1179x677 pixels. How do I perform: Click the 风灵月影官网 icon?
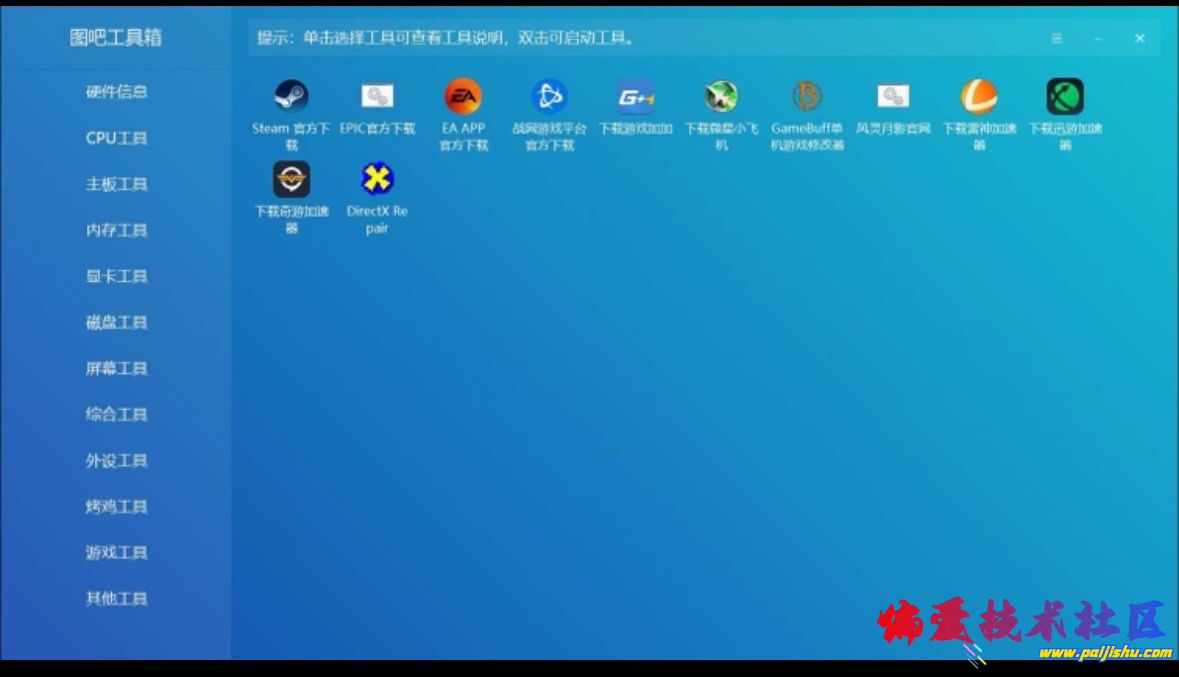click(x=893, y=97)
